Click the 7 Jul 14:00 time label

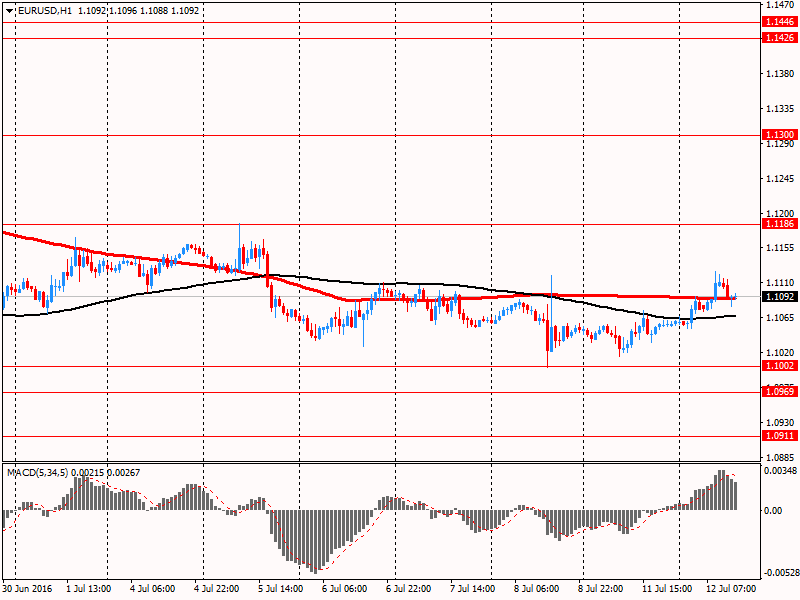pyautogui.click(x=472, y=589)
